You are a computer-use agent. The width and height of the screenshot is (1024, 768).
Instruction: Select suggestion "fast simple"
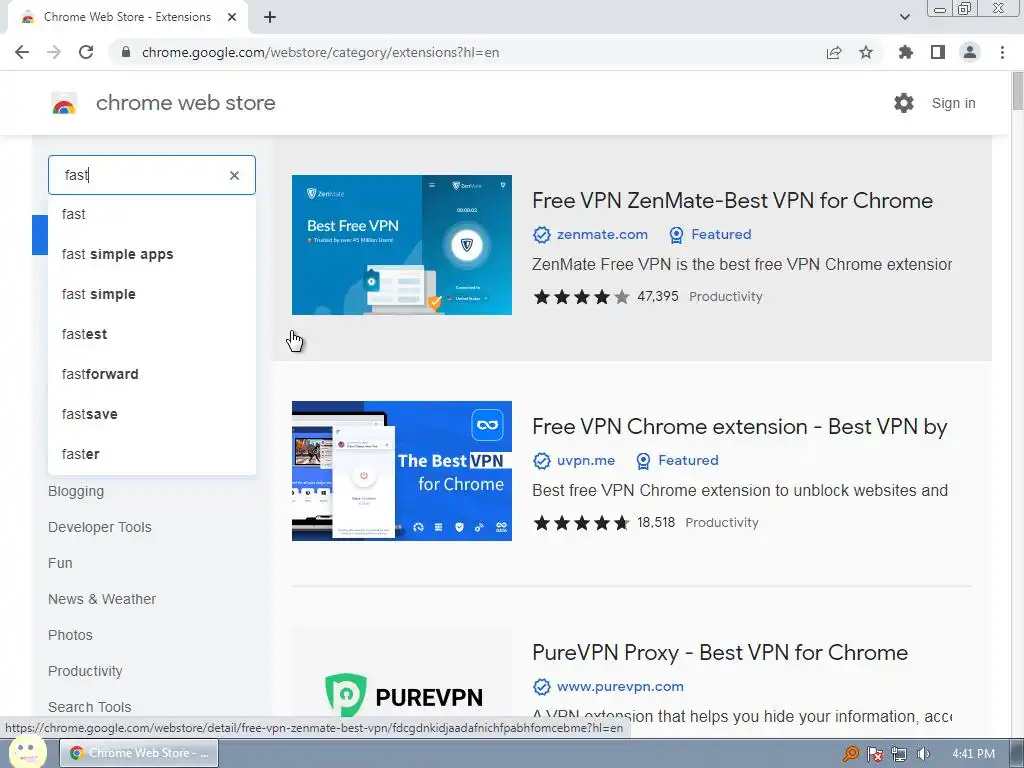click(x=152, y=294)
